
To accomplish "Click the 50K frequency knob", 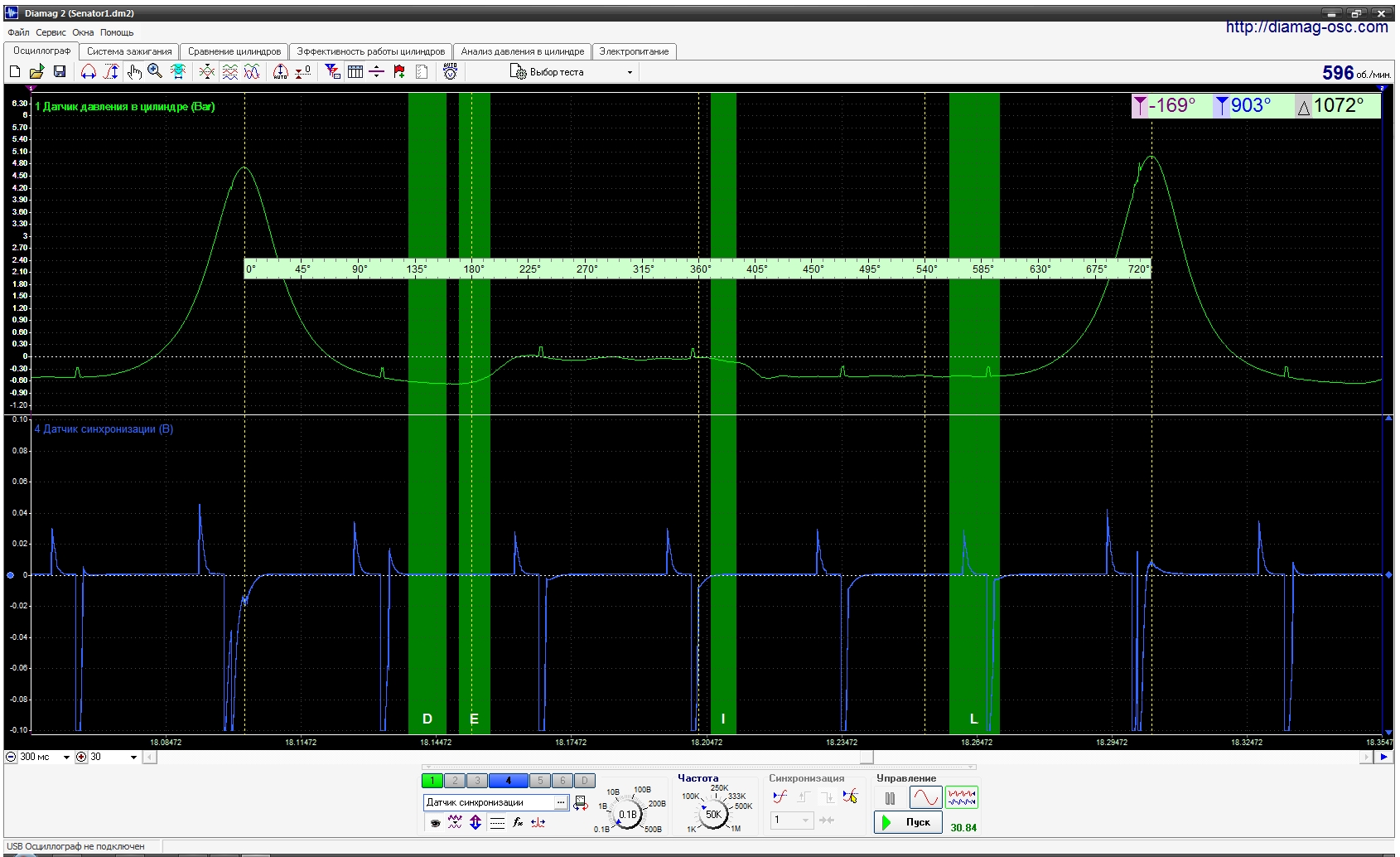I will pos(713,814).
